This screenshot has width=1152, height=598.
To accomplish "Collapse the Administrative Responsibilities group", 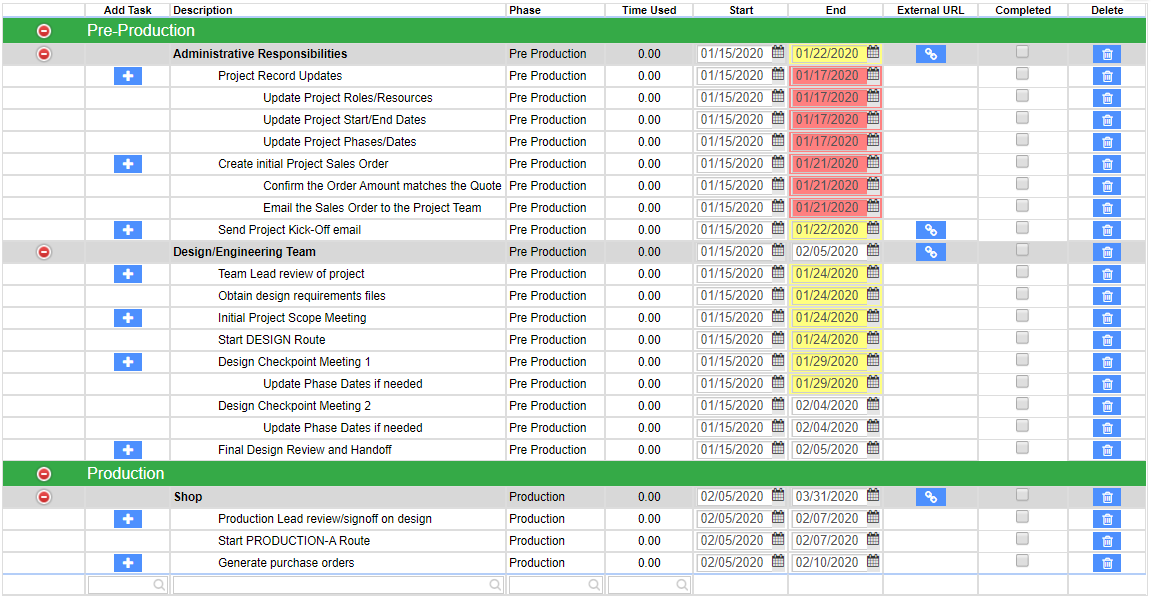I will [x=44, y=54].
